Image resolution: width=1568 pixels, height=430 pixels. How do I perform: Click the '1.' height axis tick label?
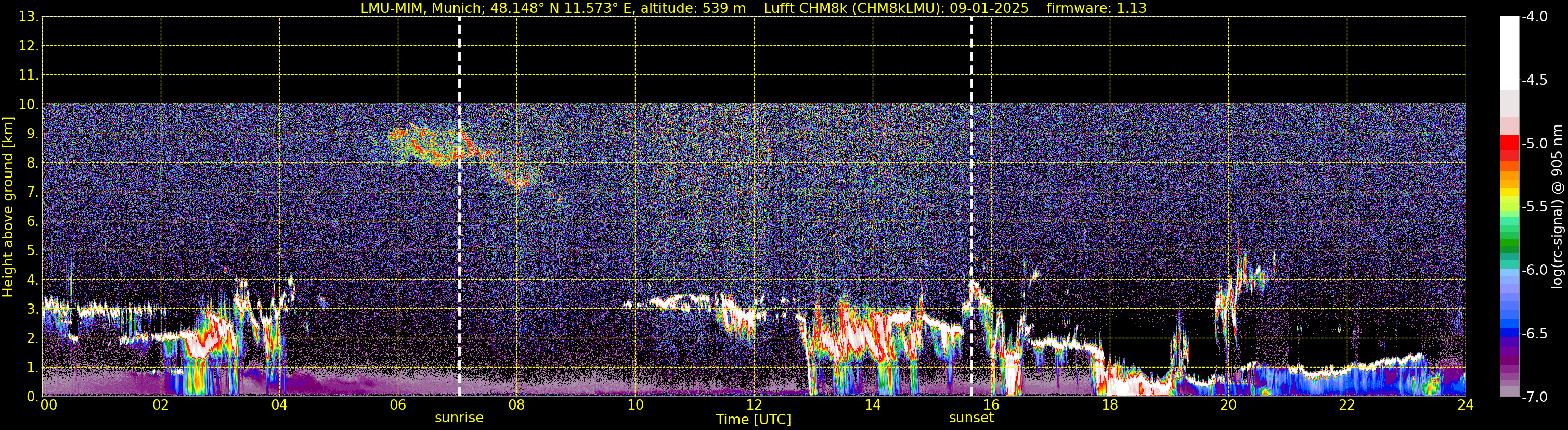pos(32,368)
